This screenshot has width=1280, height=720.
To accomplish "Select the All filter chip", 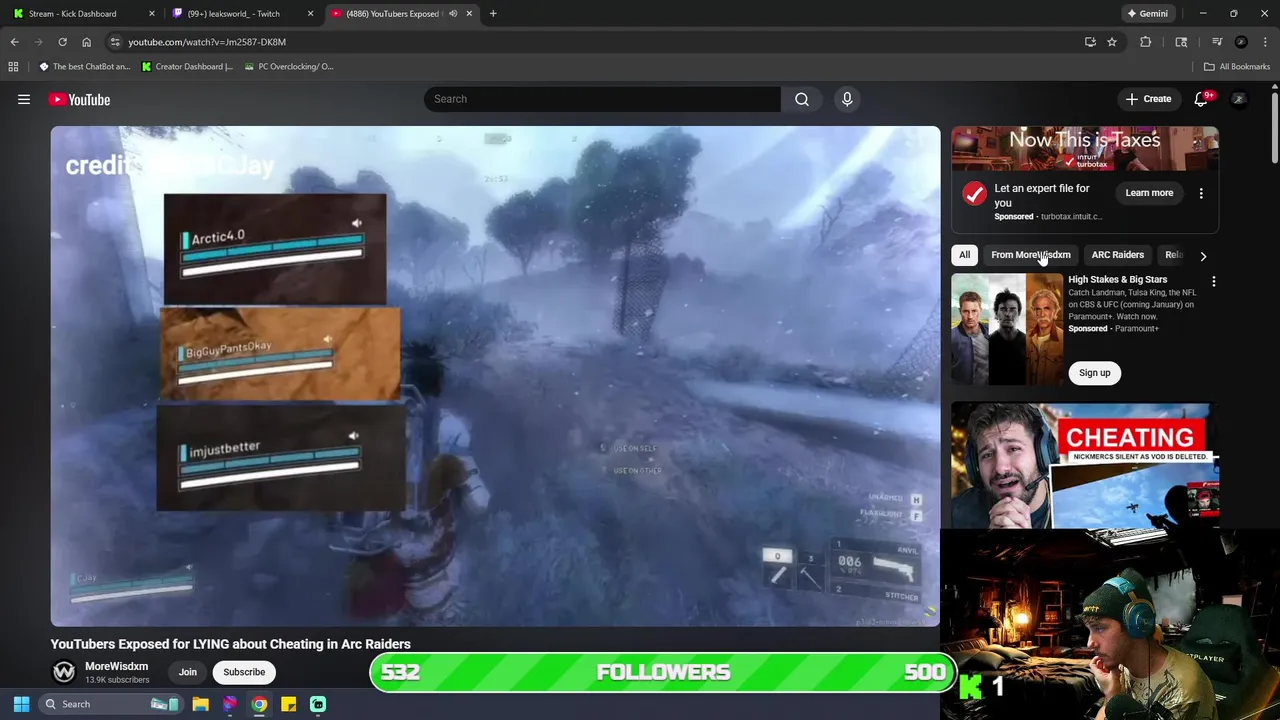I will 964,255.
